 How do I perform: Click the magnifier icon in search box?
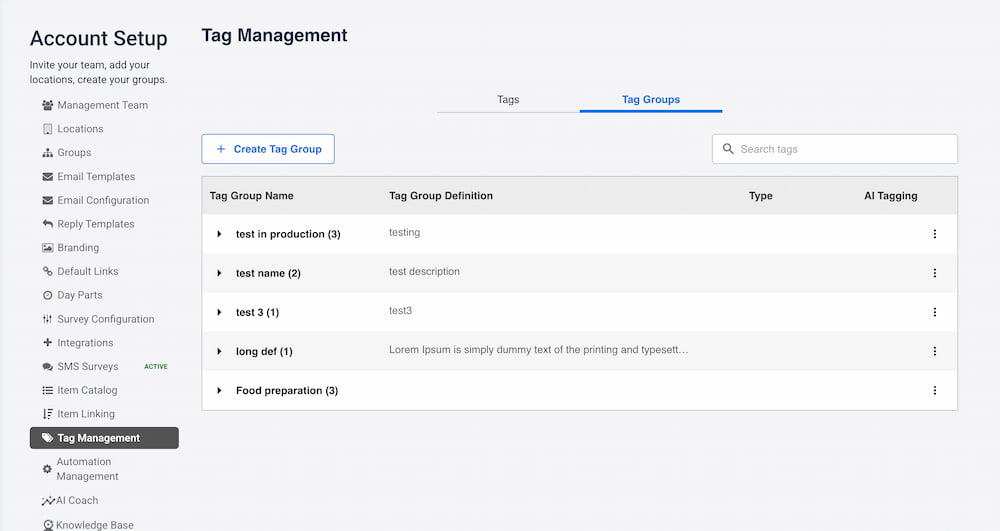click(x=728, y=149)
